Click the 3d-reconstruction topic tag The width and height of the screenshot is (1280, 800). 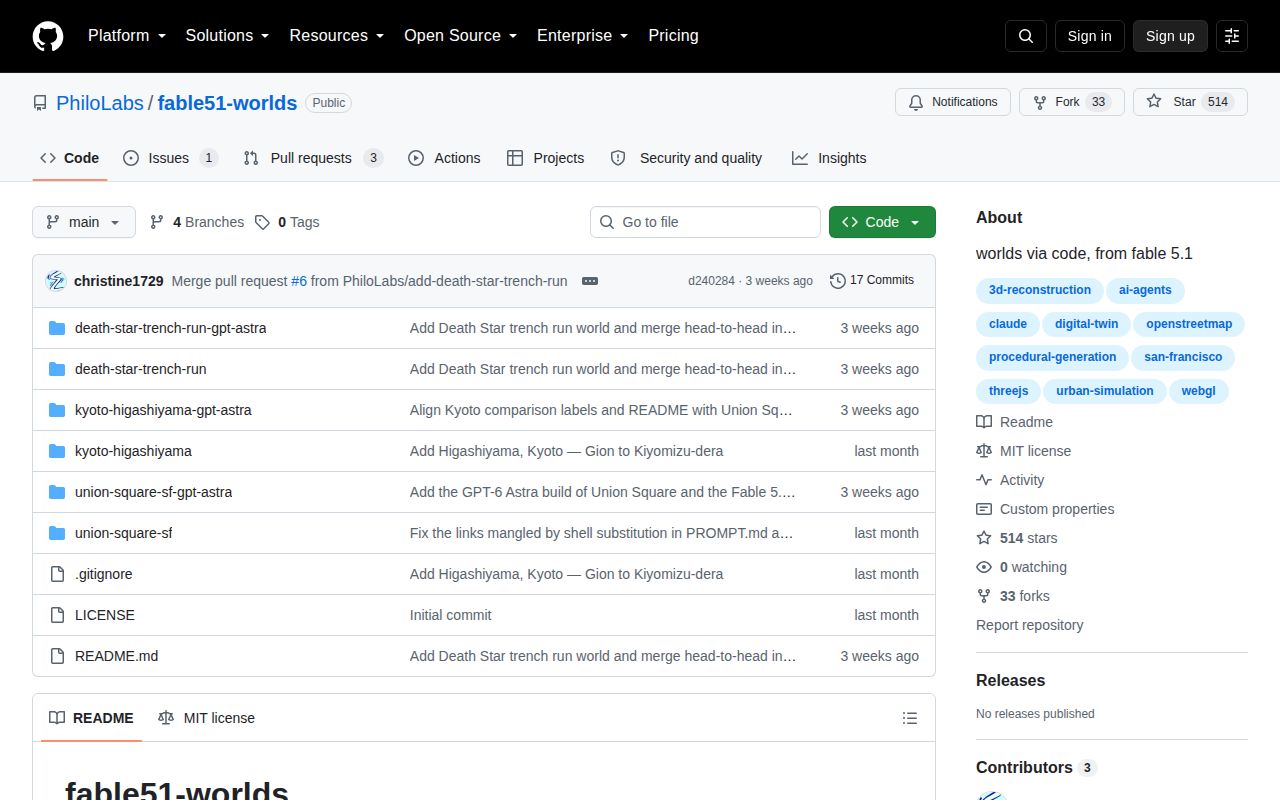(1040, 291)
